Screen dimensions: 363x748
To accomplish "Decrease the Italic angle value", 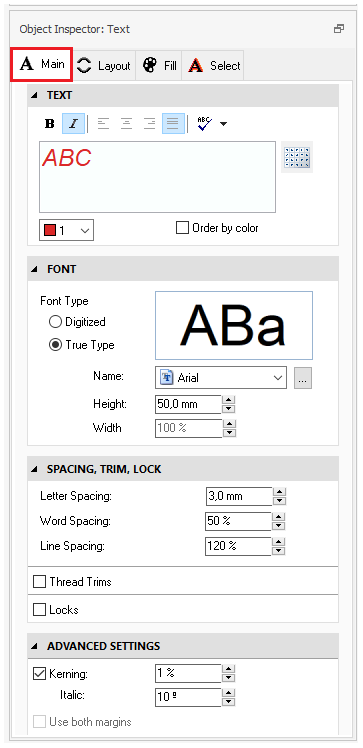I will click(229, 702).
